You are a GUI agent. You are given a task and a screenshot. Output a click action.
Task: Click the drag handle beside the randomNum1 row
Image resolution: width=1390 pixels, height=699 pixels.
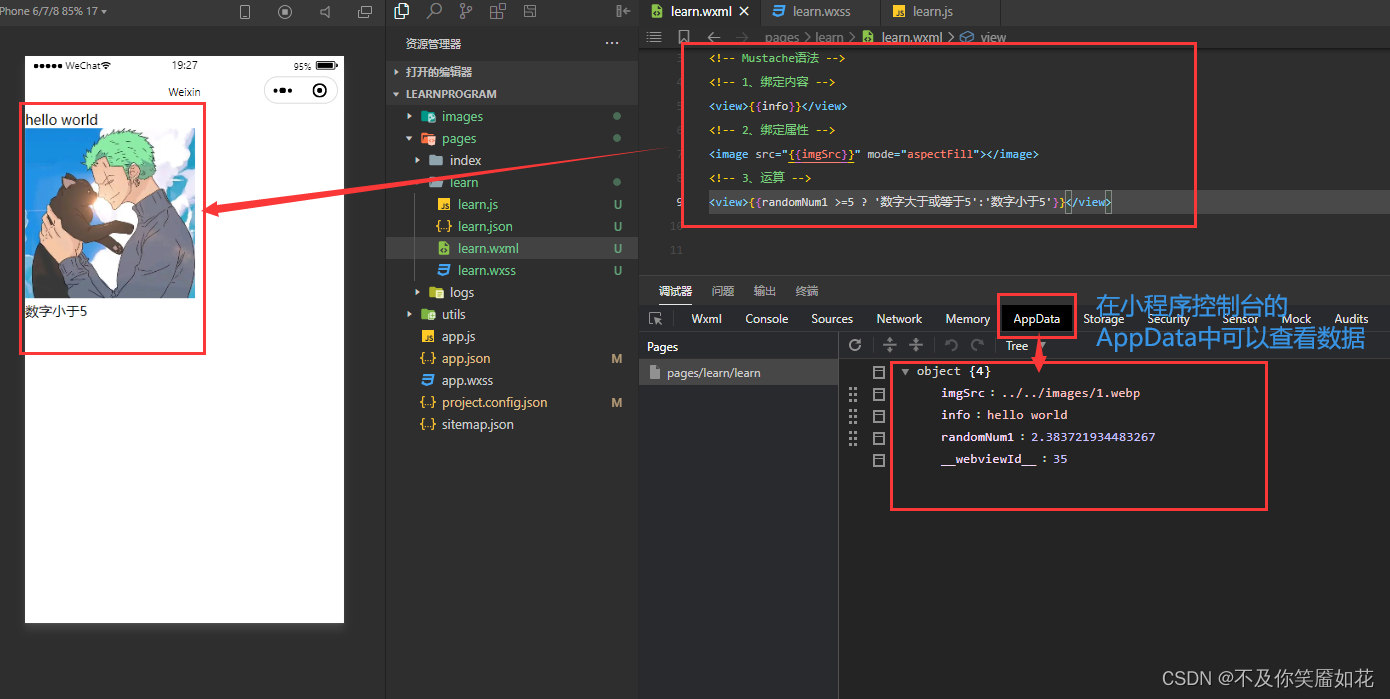[x=853, y=438]
